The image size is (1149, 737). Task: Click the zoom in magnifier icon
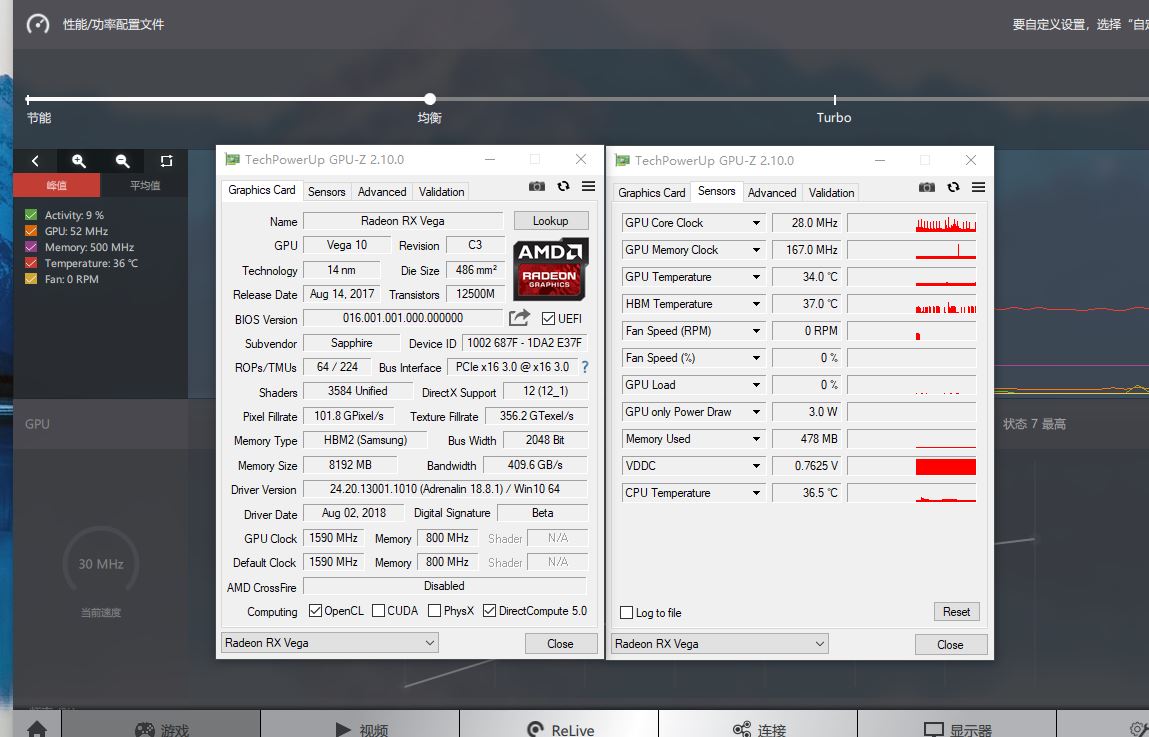78,161
